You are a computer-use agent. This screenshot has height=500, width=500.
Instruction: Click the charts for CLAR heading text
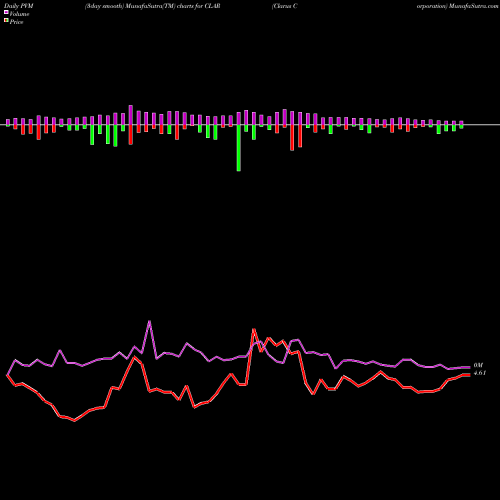199,6
